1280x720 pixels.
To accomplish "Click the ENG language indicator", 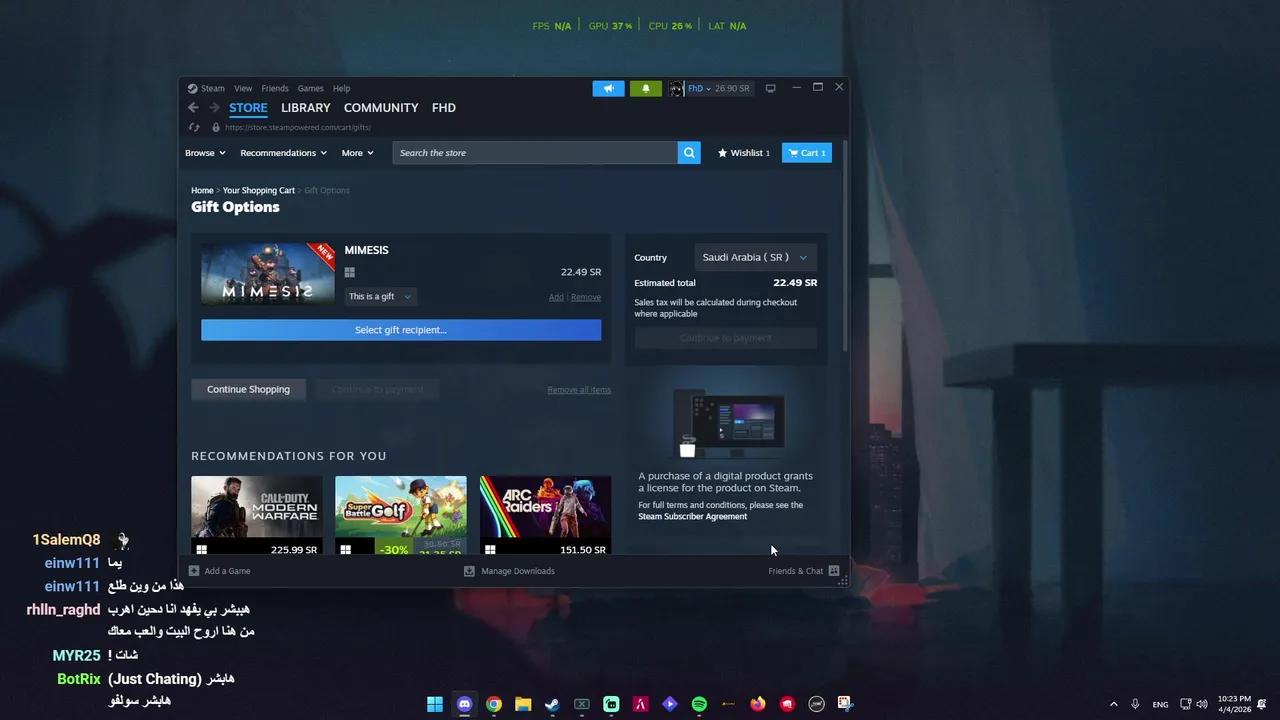I will point(1160,704).
